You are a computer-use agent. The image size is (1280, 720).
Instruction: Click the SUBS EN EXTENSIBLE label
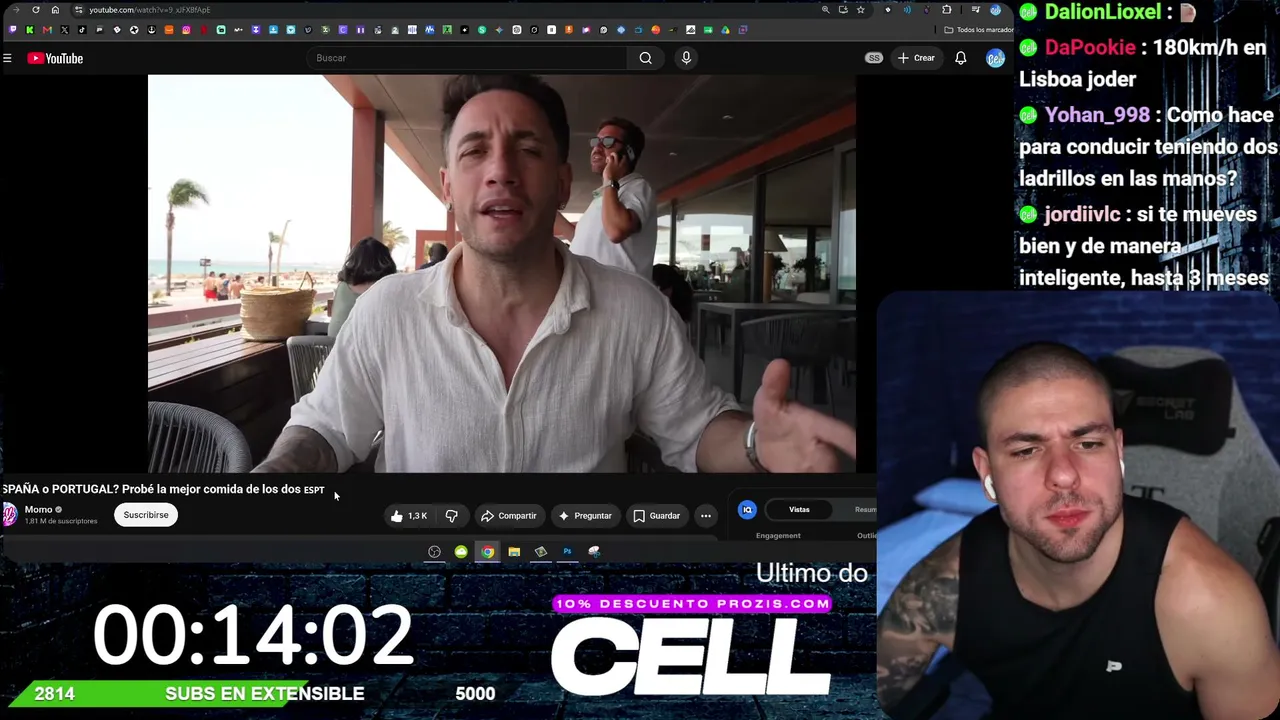(265, 694)
